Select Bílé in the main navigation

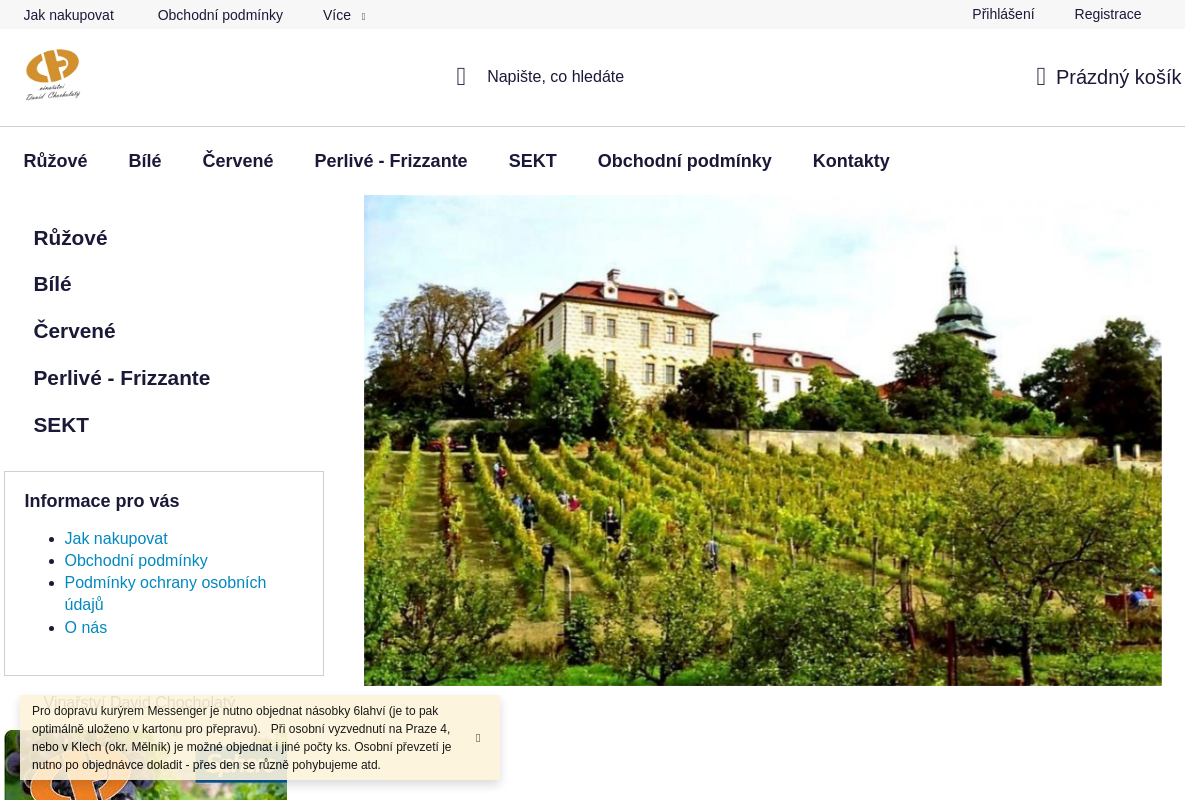(x=145, y=161)
